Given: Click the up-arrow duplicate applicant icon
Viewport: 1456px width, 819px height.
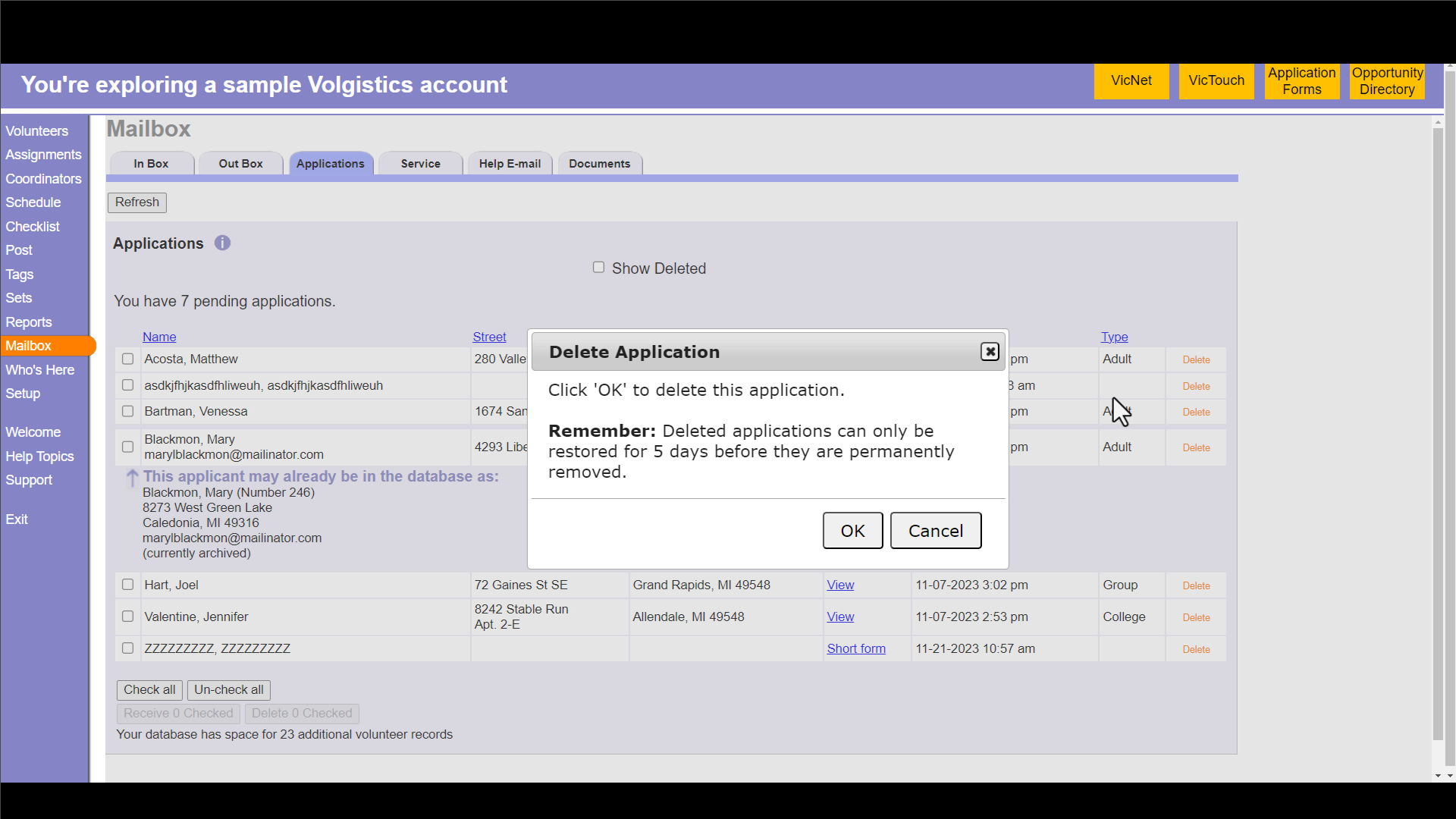Looking at the screenshot, I should pyautogui.click(x=132, y=478).
